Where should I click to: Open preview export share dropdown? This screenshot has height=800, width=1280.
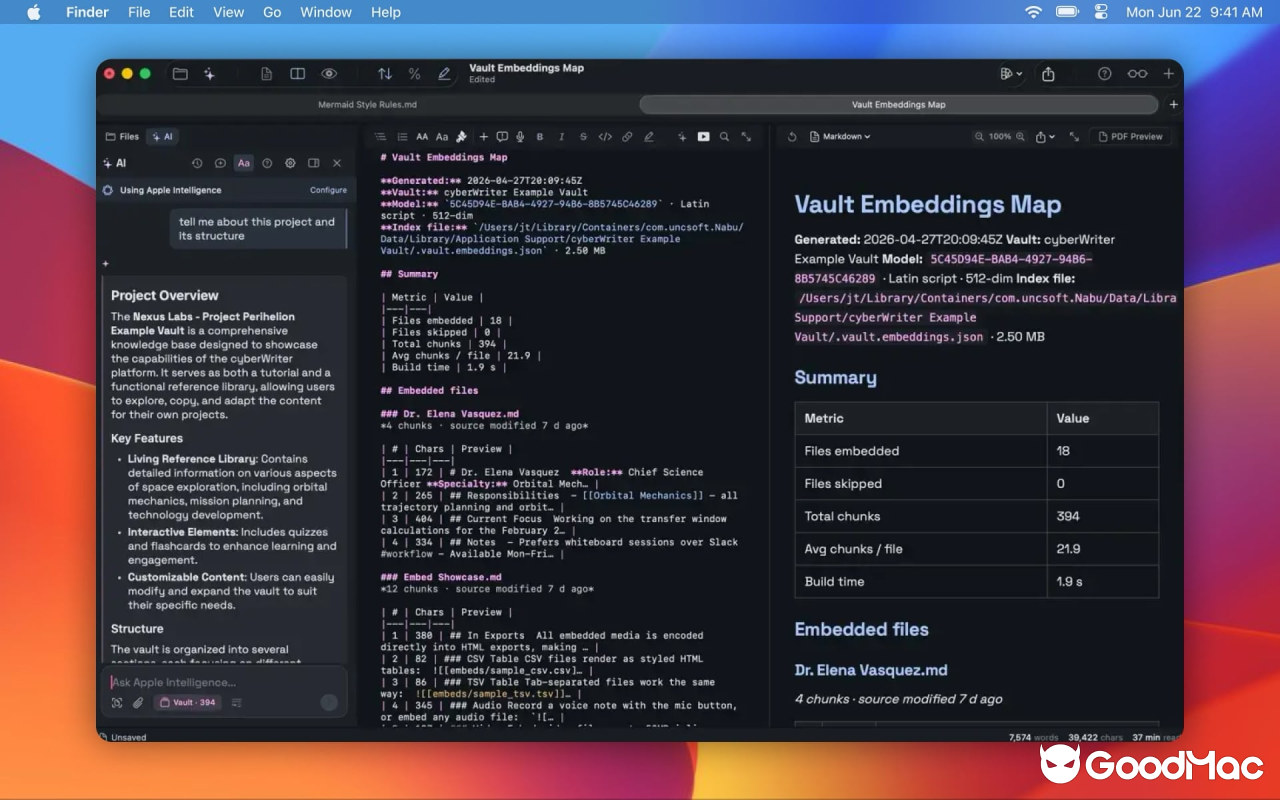[1045, 137]
